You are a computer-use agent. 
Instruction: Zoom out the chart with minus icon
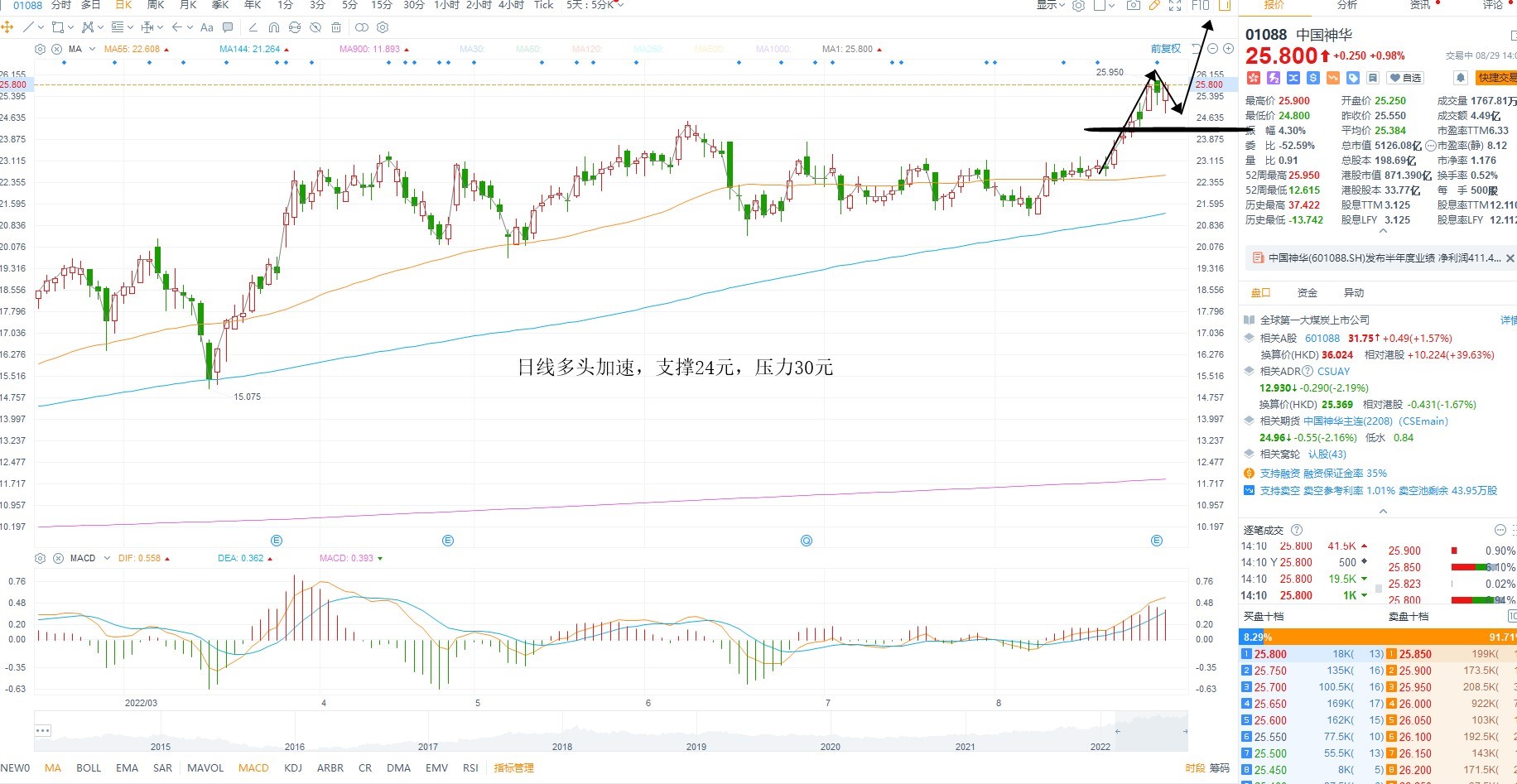click(x=1212, y=49)
